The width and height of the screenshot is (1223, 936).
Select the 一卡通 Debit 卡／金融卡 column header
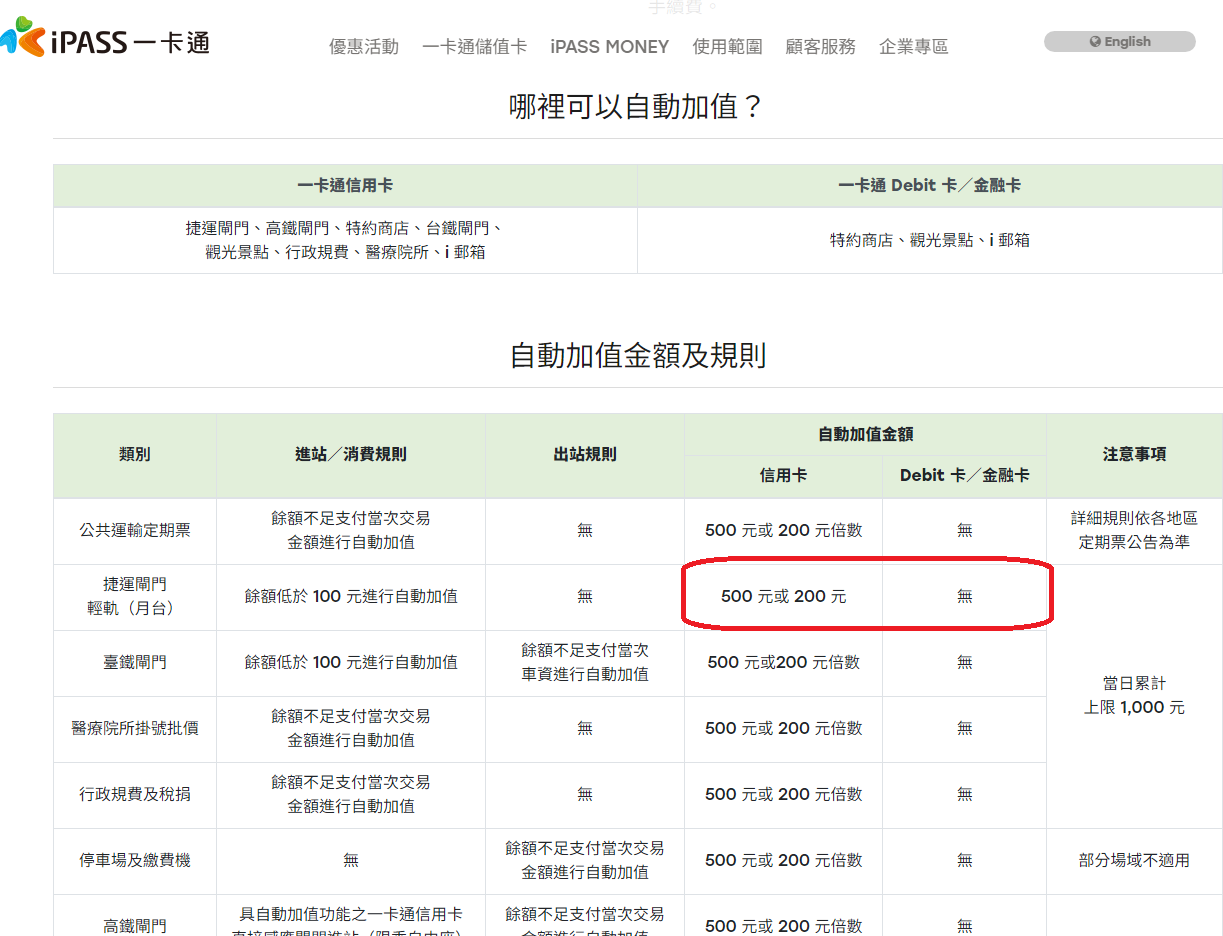[929, 186]
